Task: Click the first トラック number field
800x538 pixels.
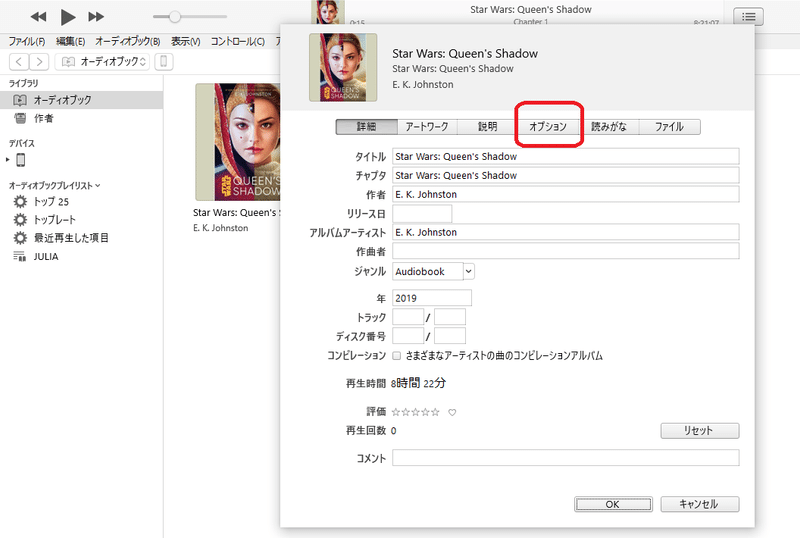Action: tap(408, 317)
